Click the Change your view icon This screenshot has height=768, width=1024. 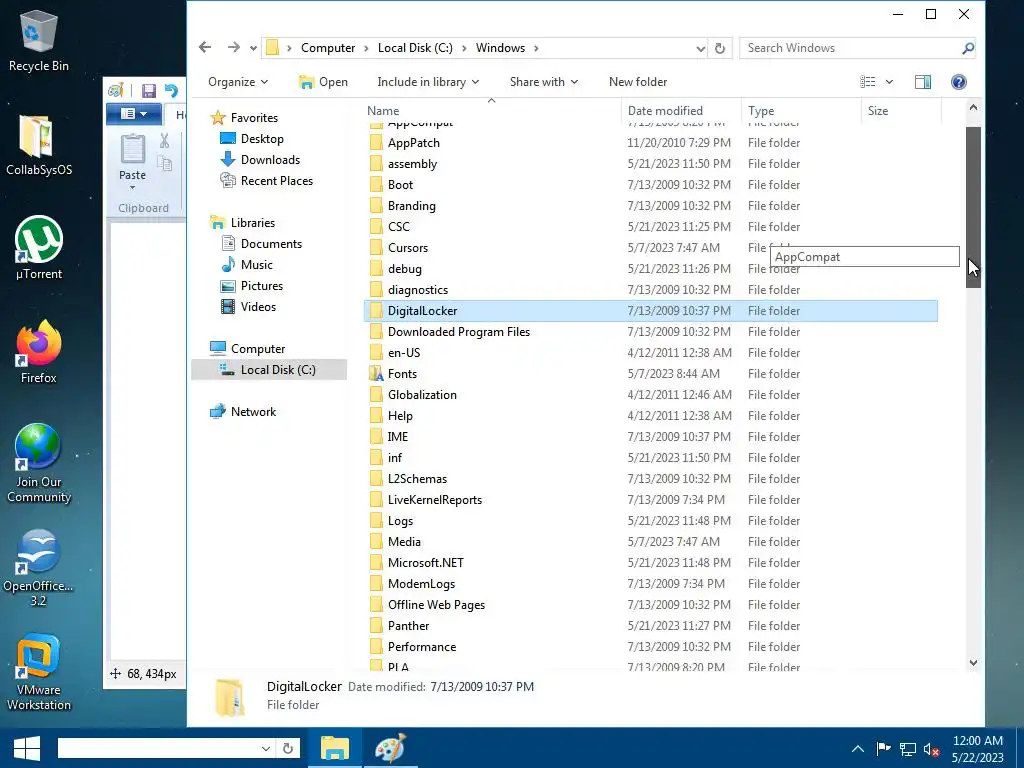pyautogui.click(x=868, y=82)
